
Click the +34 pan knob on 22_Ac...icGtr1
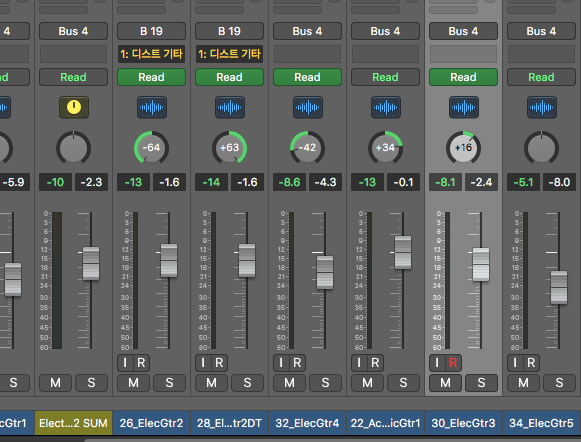pos(385,147)
